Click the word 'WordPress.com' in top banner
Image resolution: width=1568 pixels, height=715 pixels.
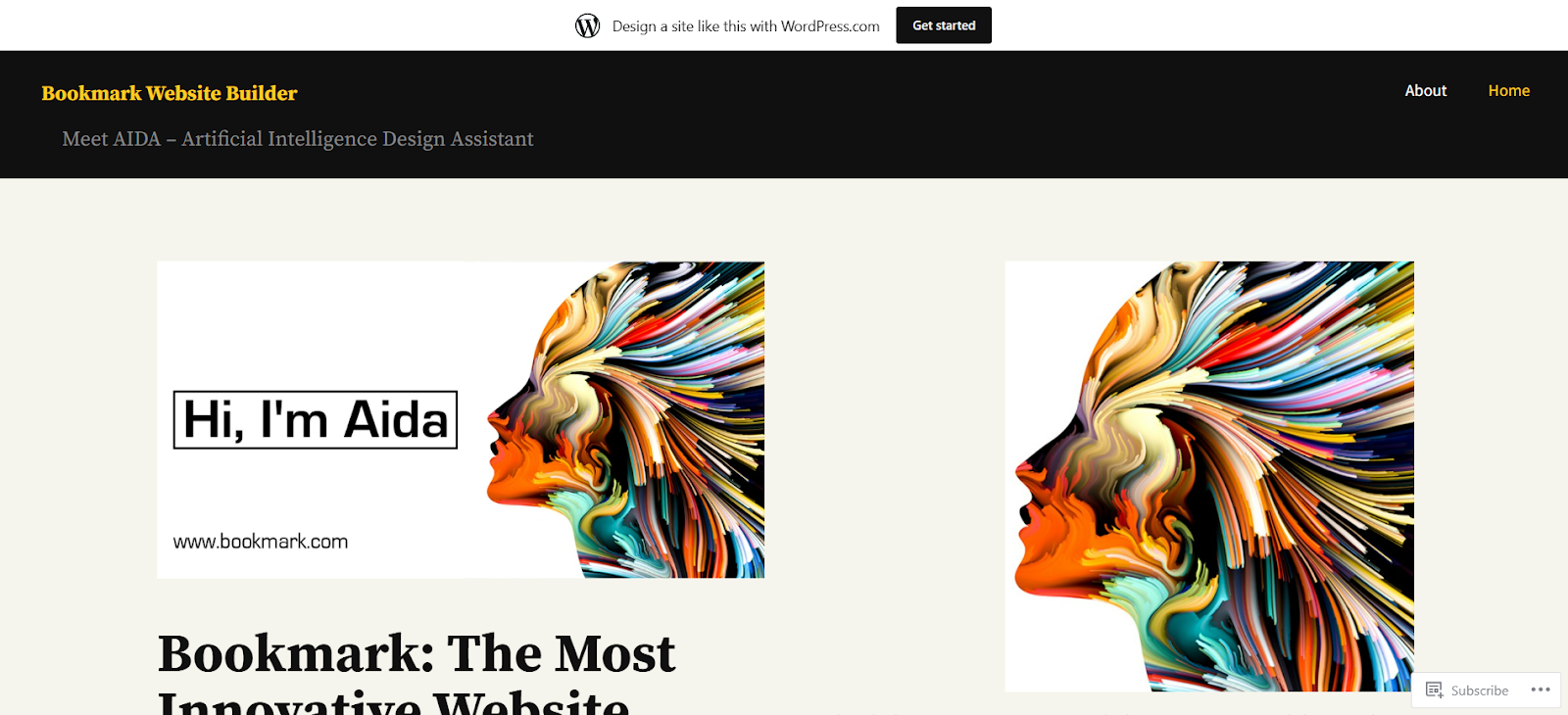coord(830,26)
